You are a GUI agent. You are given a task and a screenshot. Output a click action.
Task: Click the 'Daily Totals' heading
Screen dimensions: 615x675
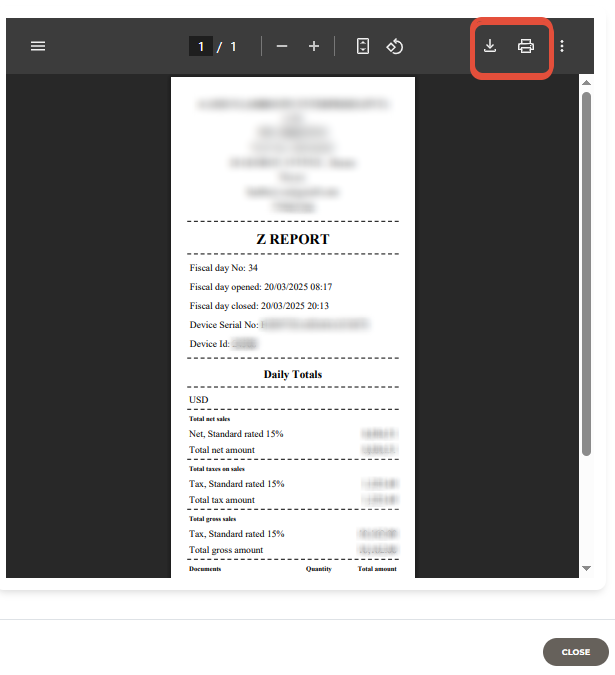coord(293,374)
